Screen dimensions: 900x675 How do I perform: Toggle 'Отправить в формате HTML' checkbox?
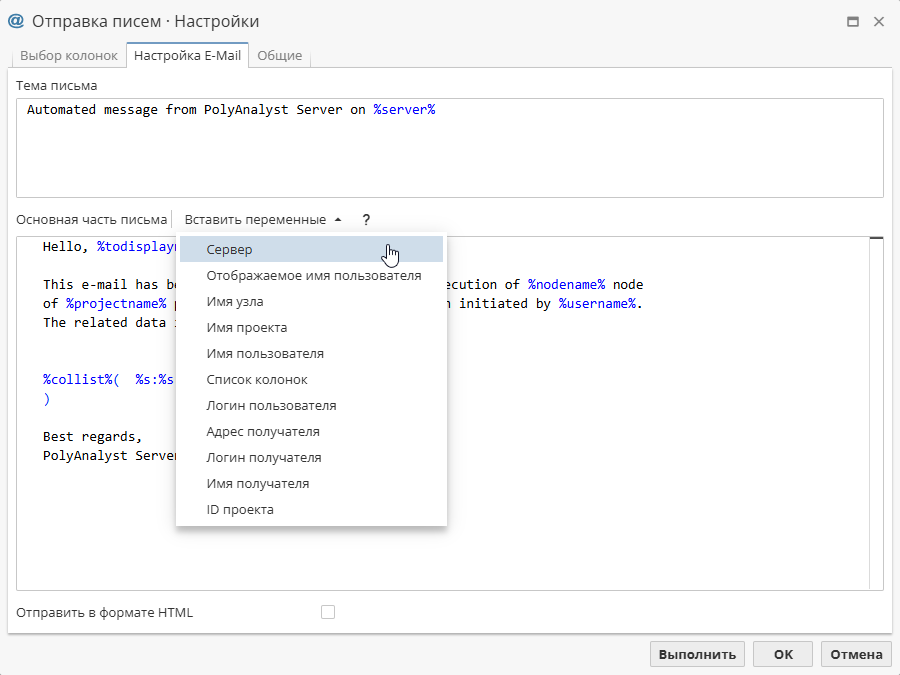[x=328, y=612]
